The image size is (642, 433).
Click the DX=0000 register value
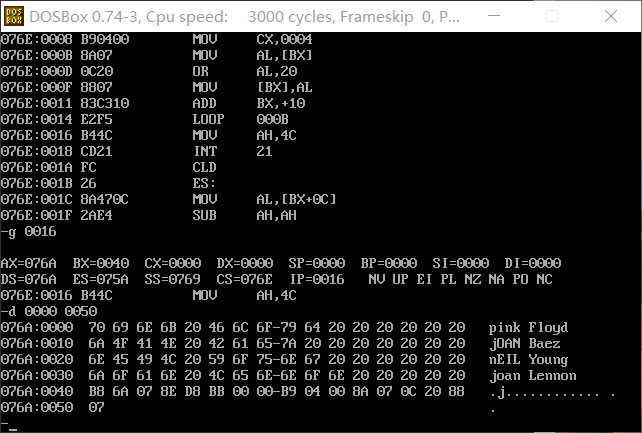click(244, 263)
